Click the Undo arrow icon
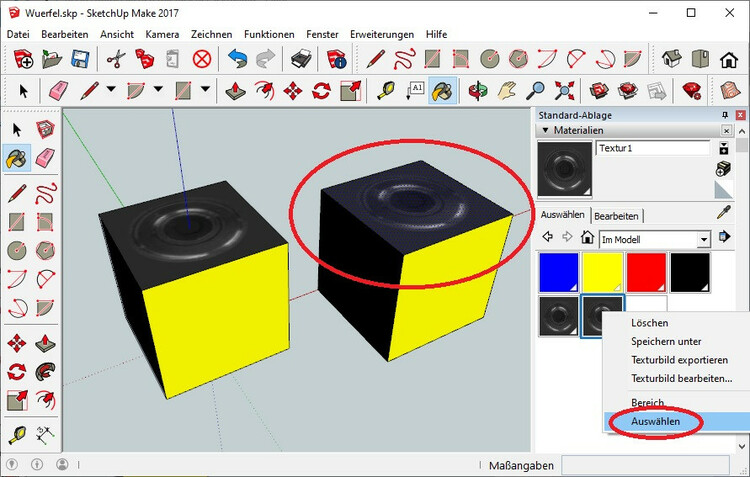Viewport: 750px width, 477px height. pos(237,58)
